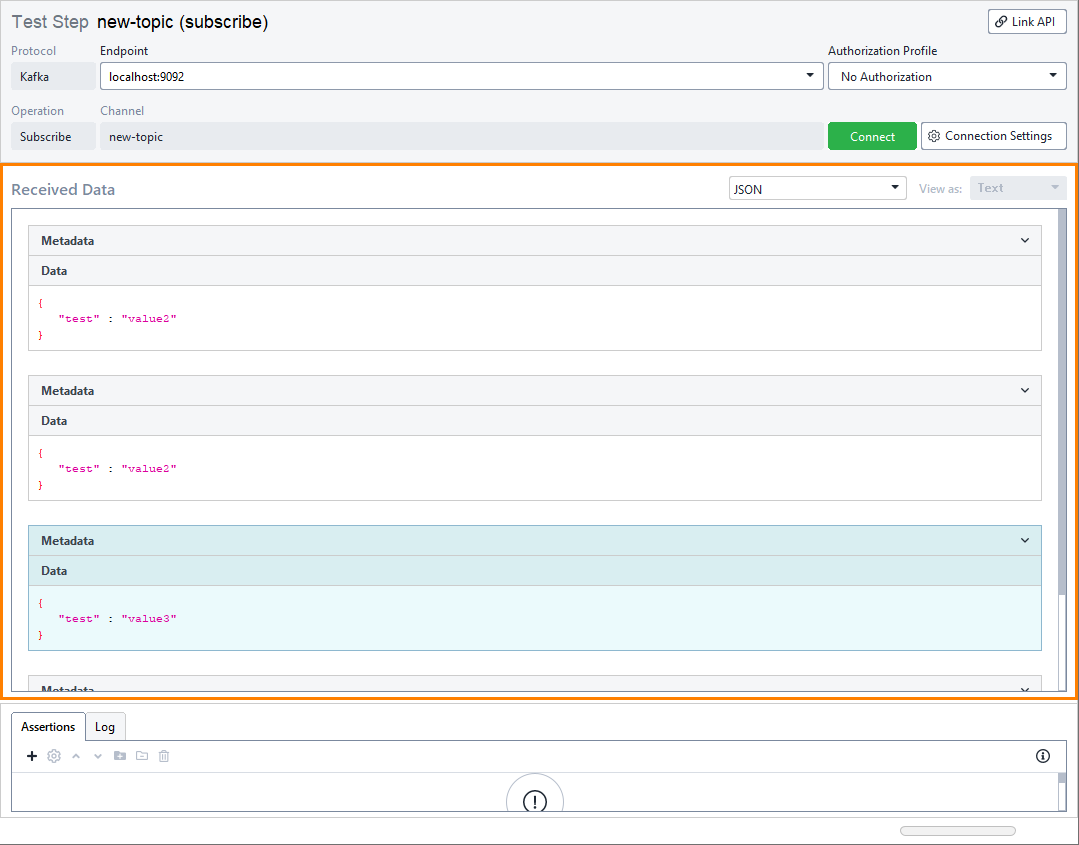1079x845 pixels.
Task: Click the move assertion up arrow icon
Action: (x=75, y=755)
